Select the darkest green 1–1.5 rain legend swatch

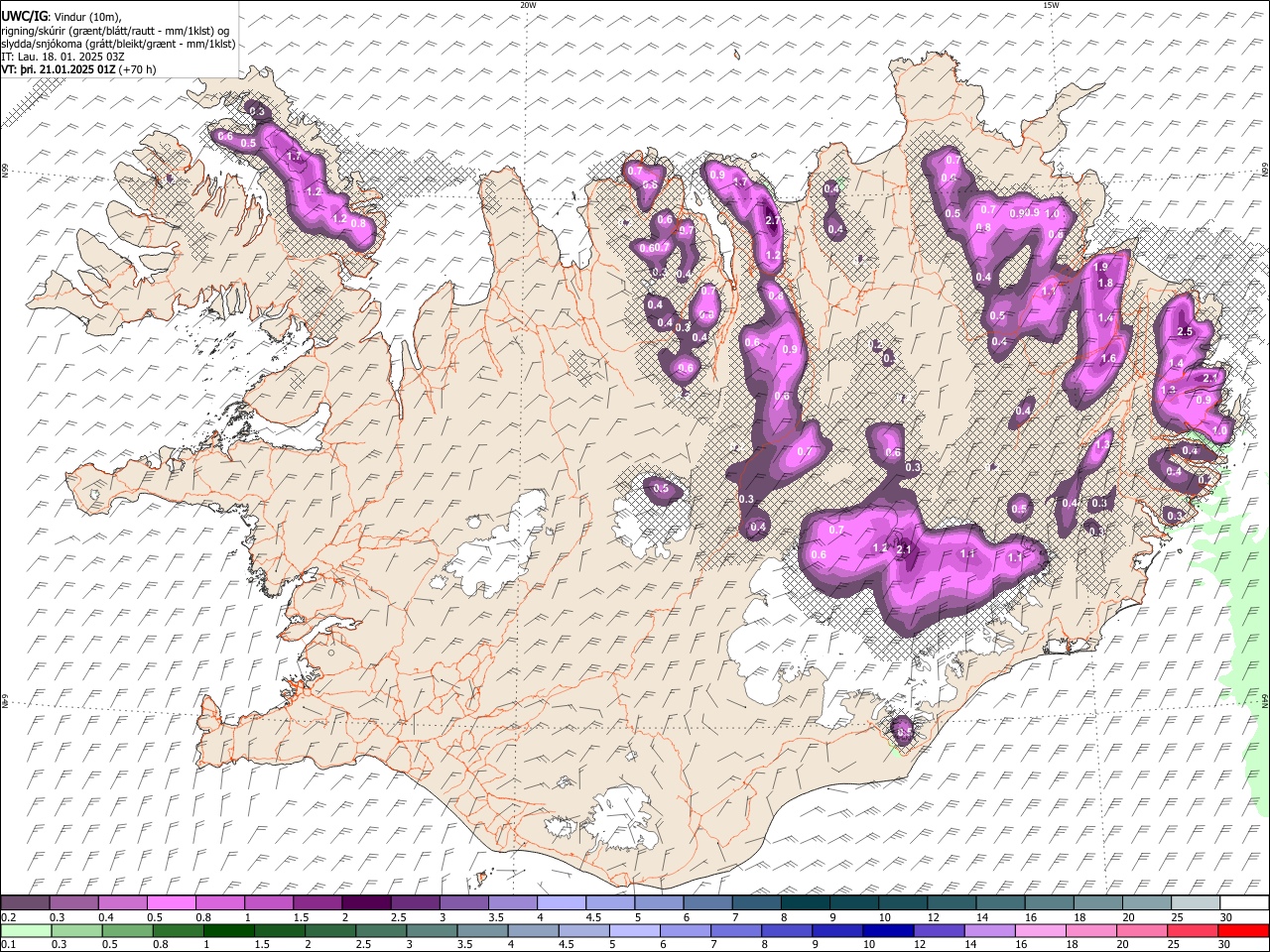(229, 931)
